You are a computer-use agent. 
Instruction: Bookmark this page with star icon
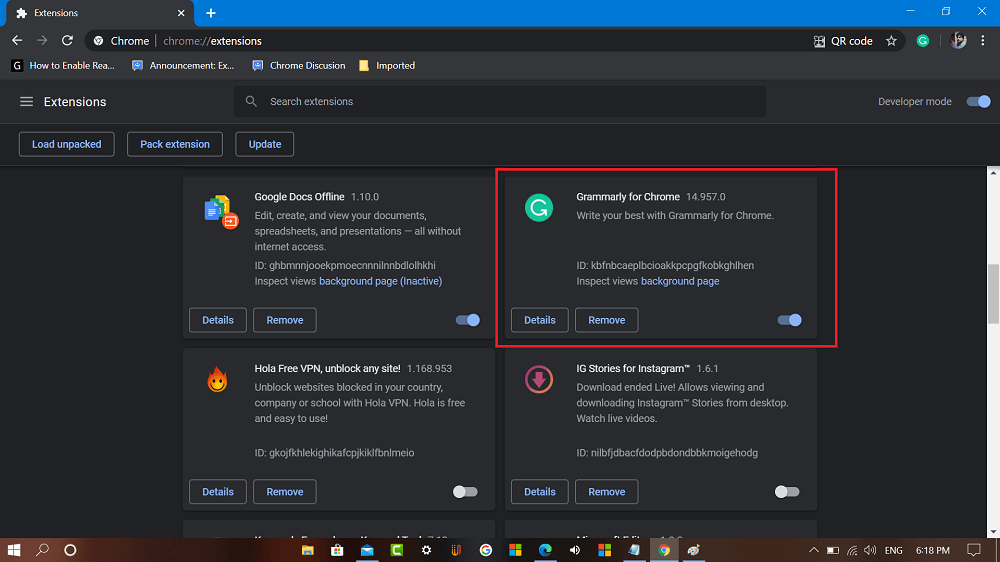click(891, 41)
